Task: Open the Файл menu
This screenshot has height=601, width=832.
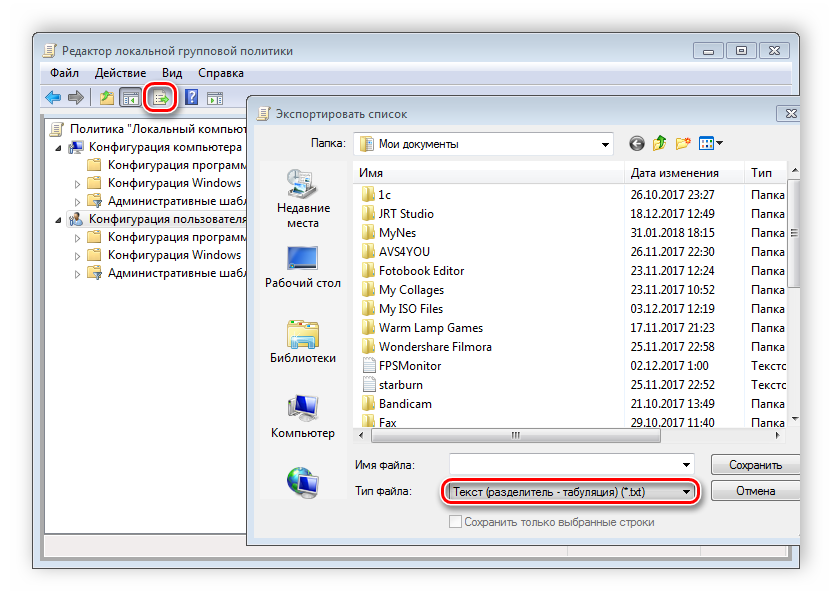Action: pyautogui.click(x=64, y=73)
